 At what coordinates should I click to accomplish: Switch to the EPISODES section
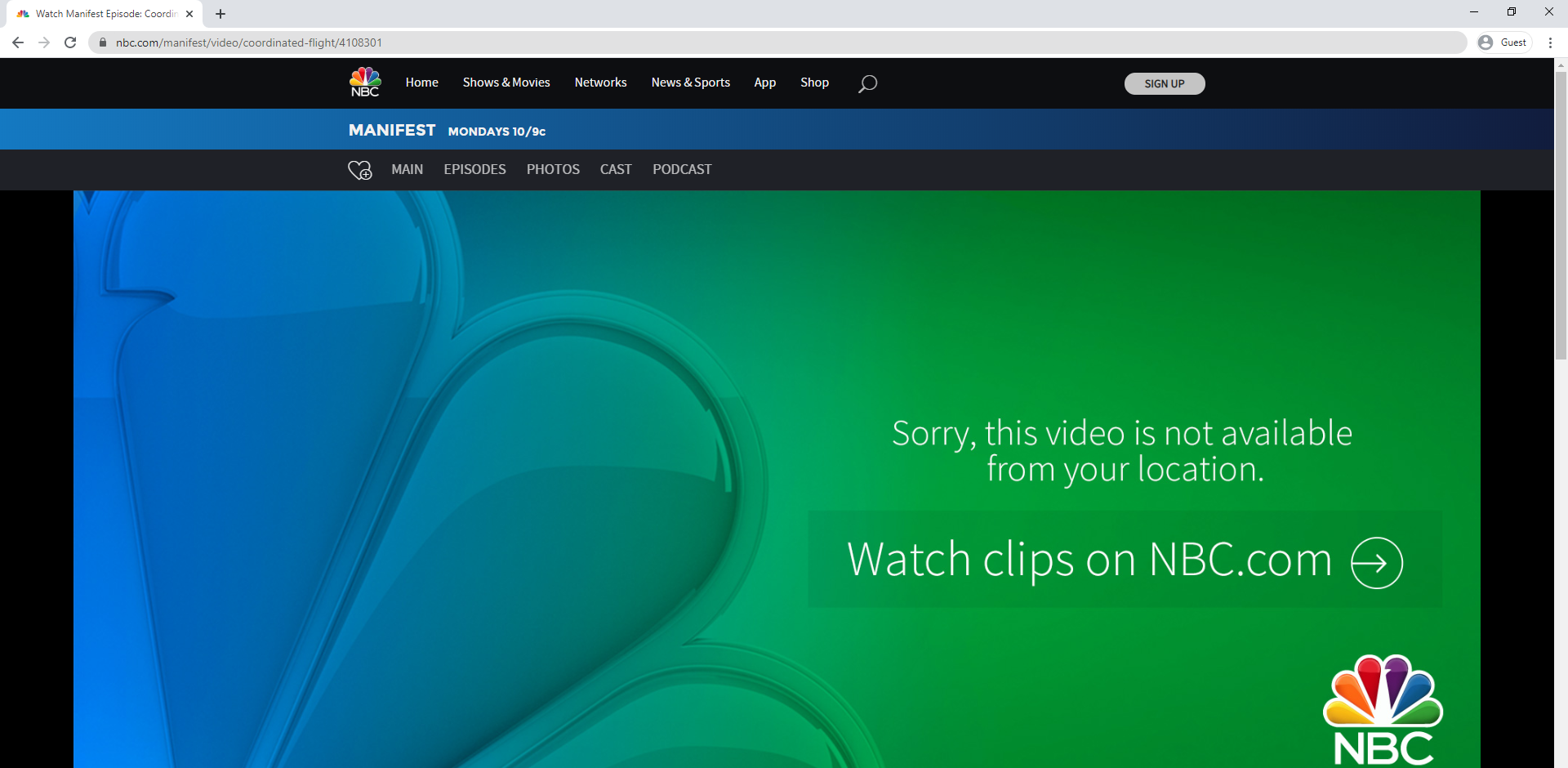[474, 169]
